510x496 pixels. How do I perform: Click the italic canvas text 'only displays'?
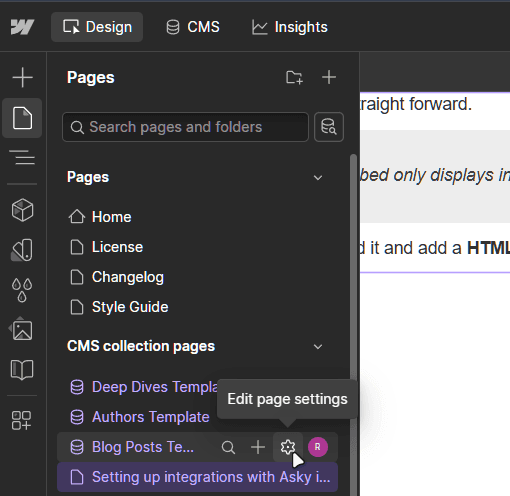[x=443, y=175]
